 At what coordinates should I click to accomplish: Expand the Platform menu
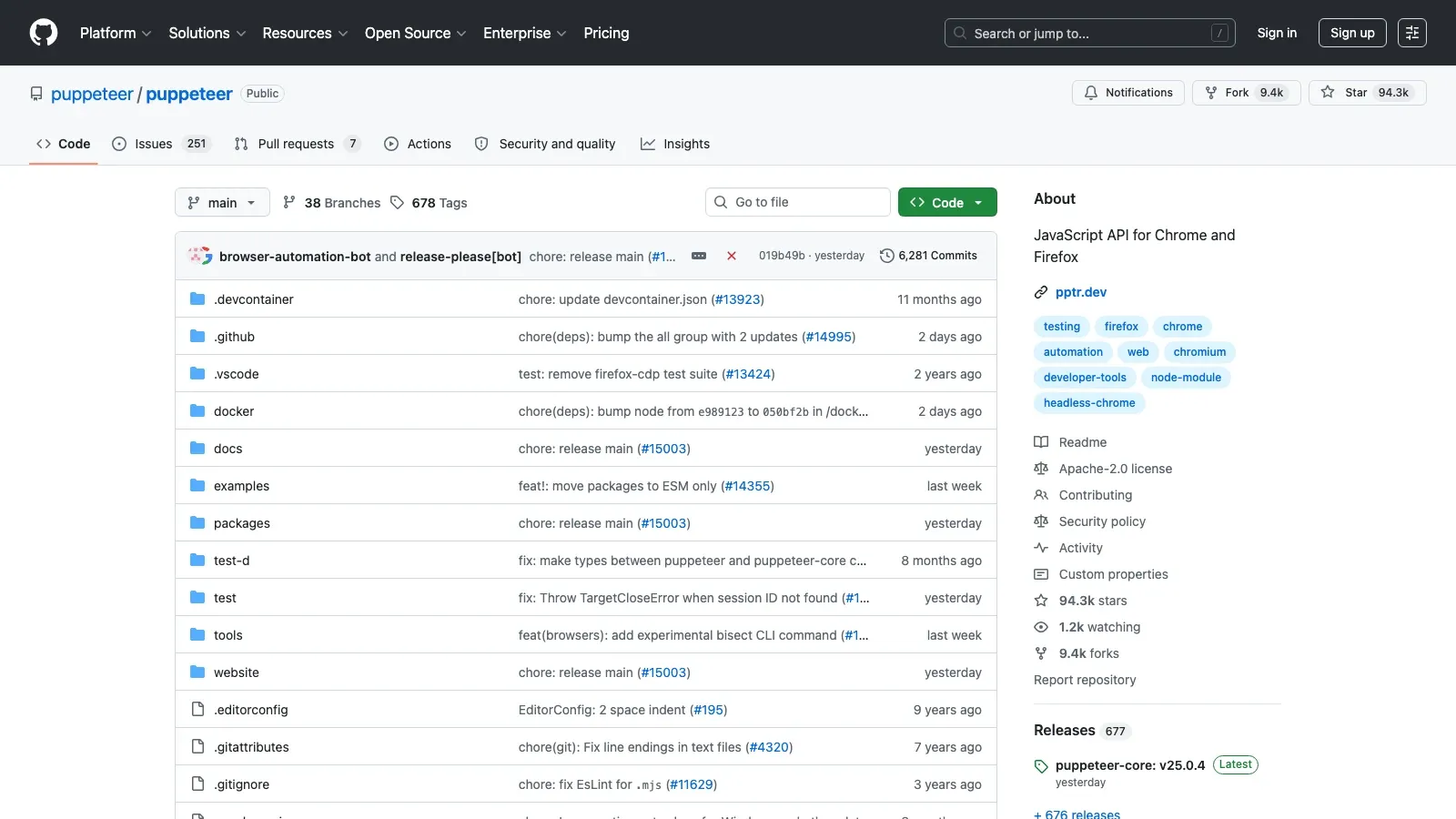pyautogui.click(x=116, y=33)
